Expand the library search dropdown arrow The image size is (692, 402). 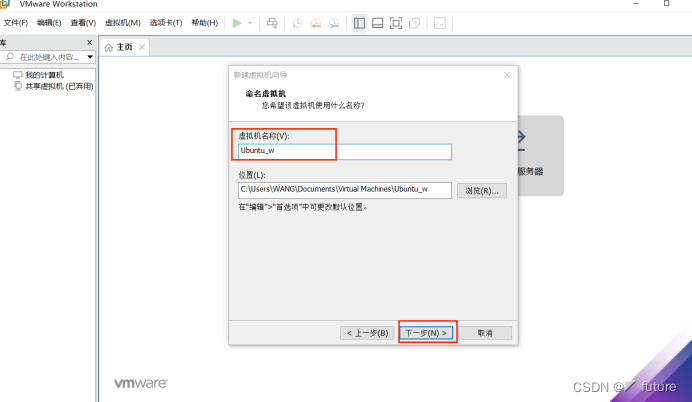tap(90, 57)
